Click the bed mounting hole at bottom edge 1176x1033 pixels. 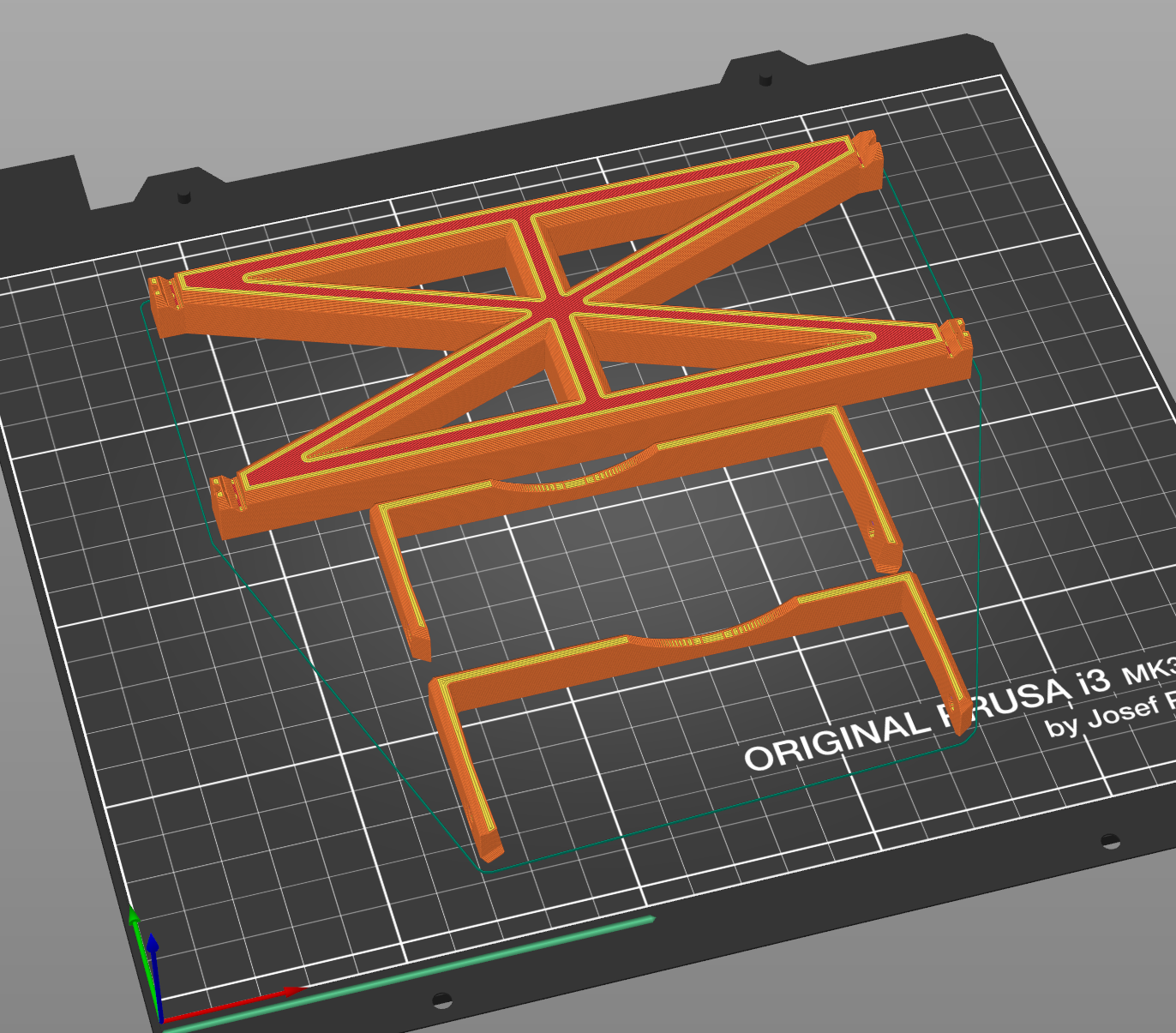pos(441,1000)
